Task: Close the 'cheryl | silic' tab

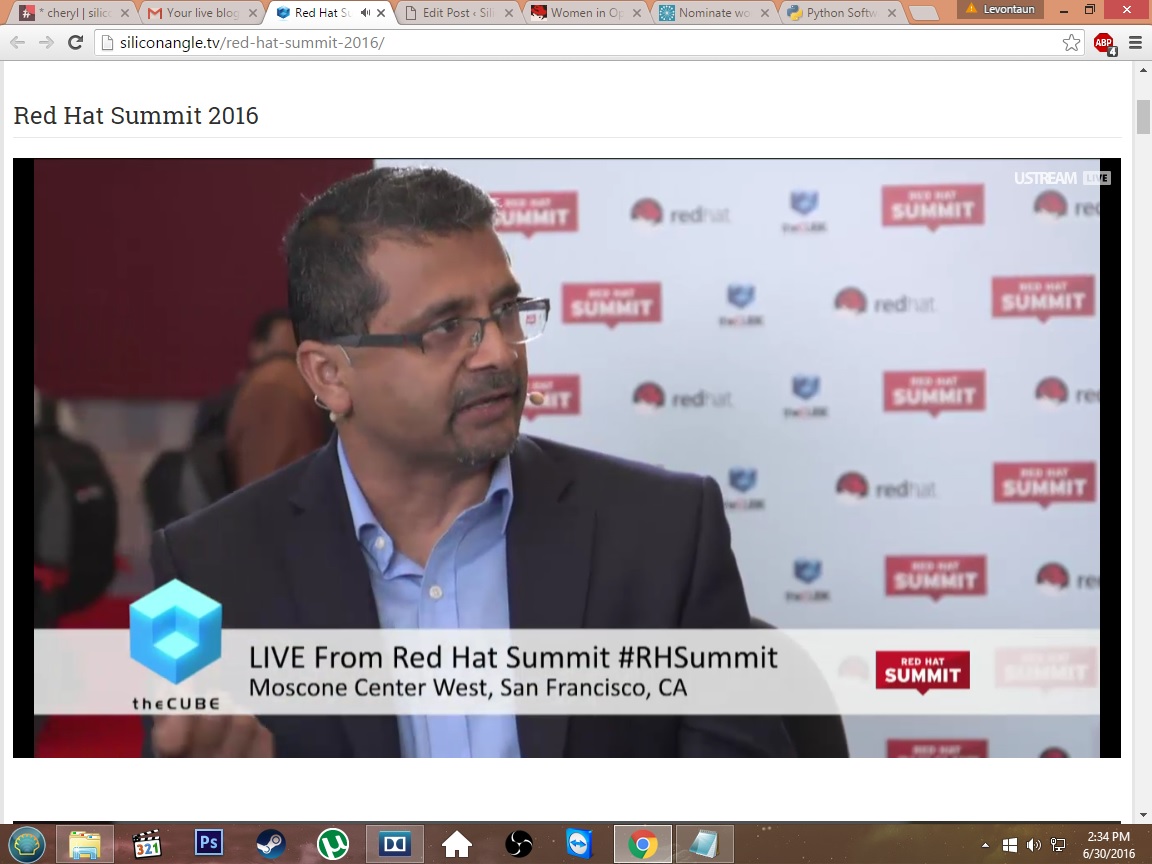Action: [x=125, y=12]
